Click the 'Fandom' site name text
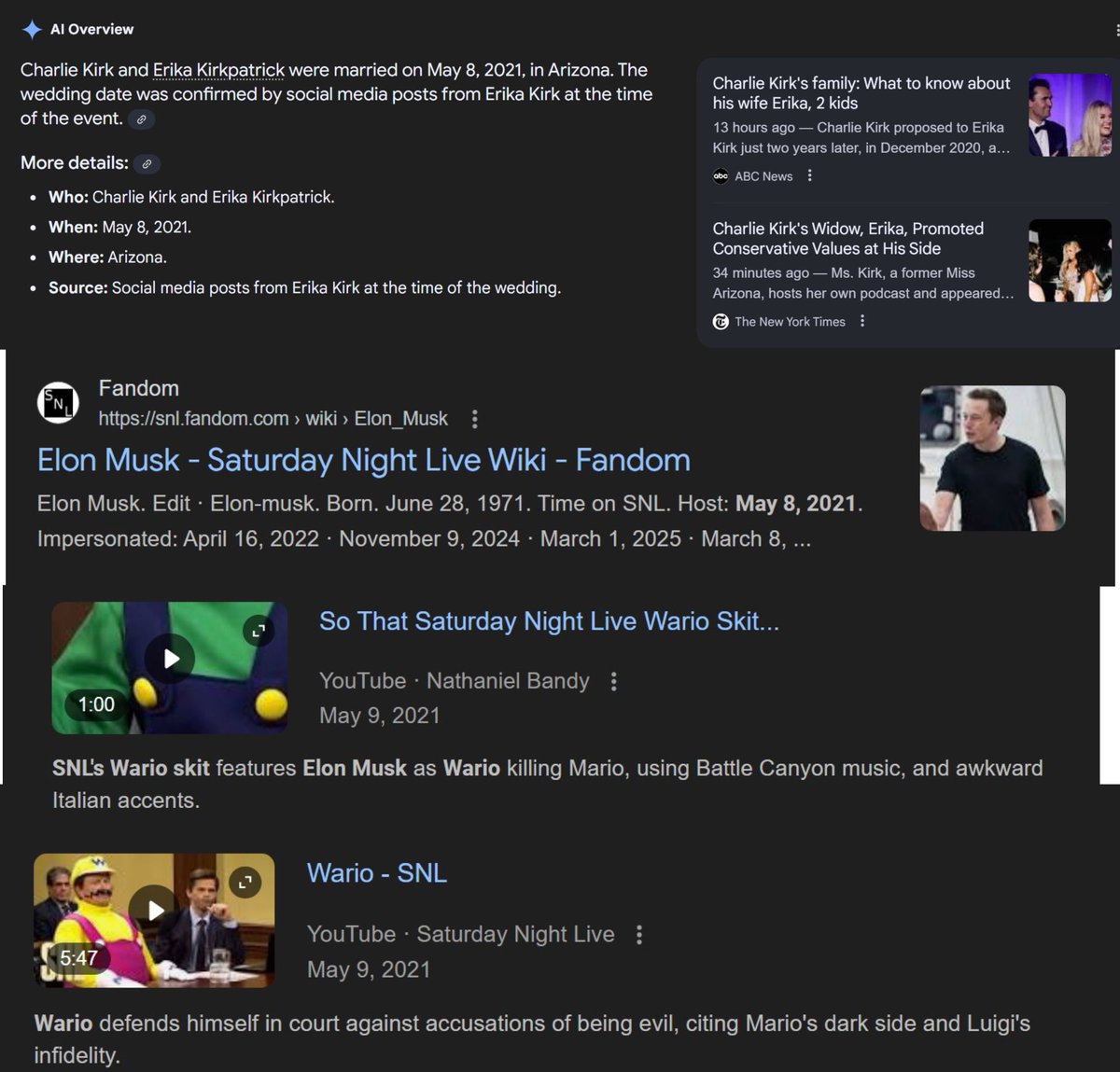Screen dimensions: 1120x1072 tap(138, 388)
